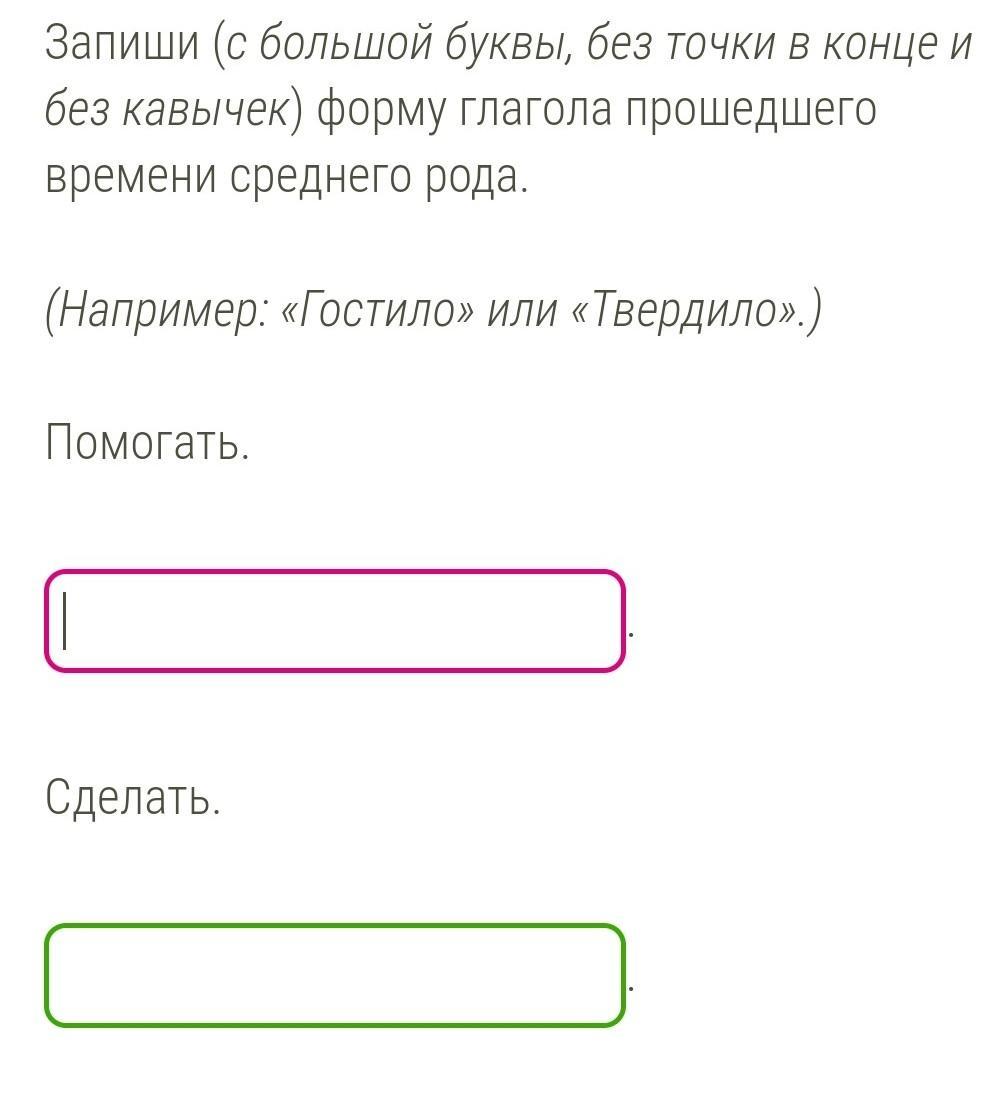Click the period after the magenta field
Viewport: 991px width, 1093px height.
(x=631, y=635)
